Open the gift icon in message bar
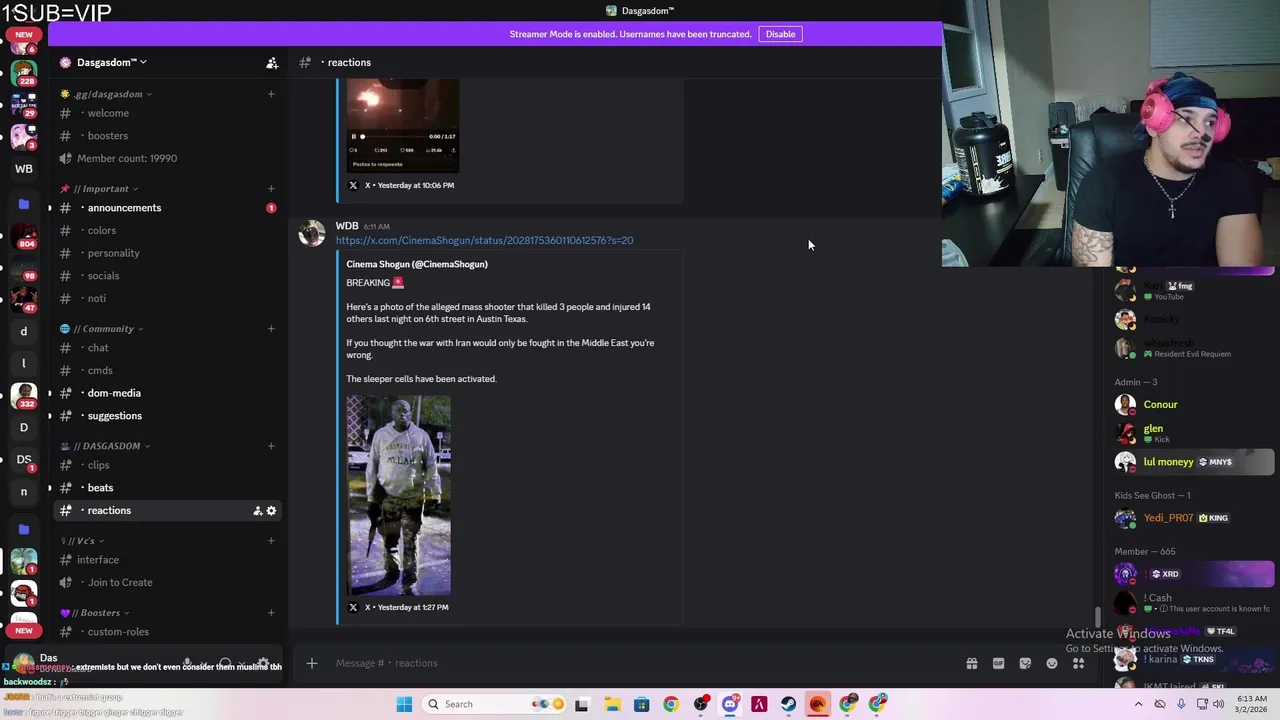 [x=971, y=663]
